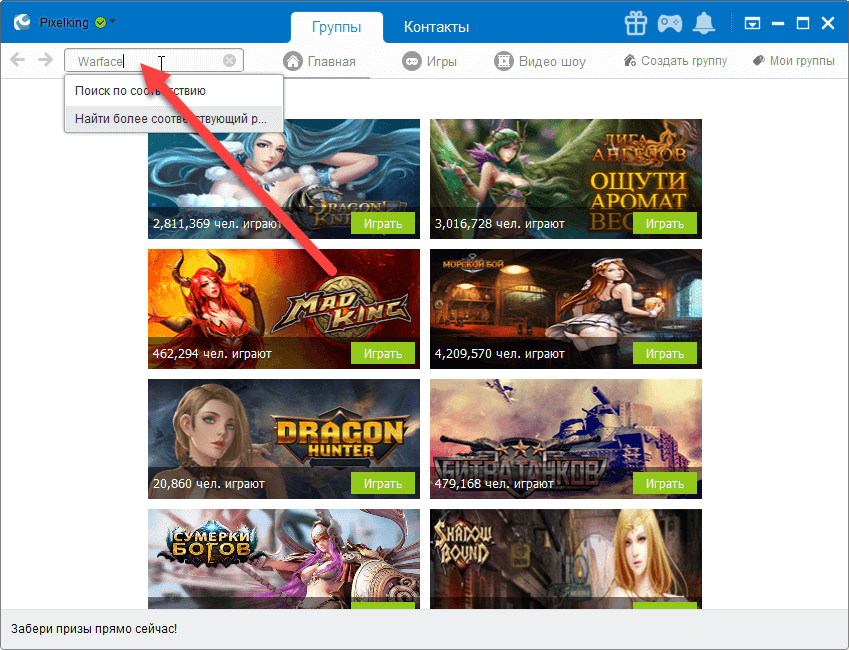The height and width of the screenshot is (650, 849).
Task: Open the Dragon Knight game thumbnail
Action: (284, 179)
